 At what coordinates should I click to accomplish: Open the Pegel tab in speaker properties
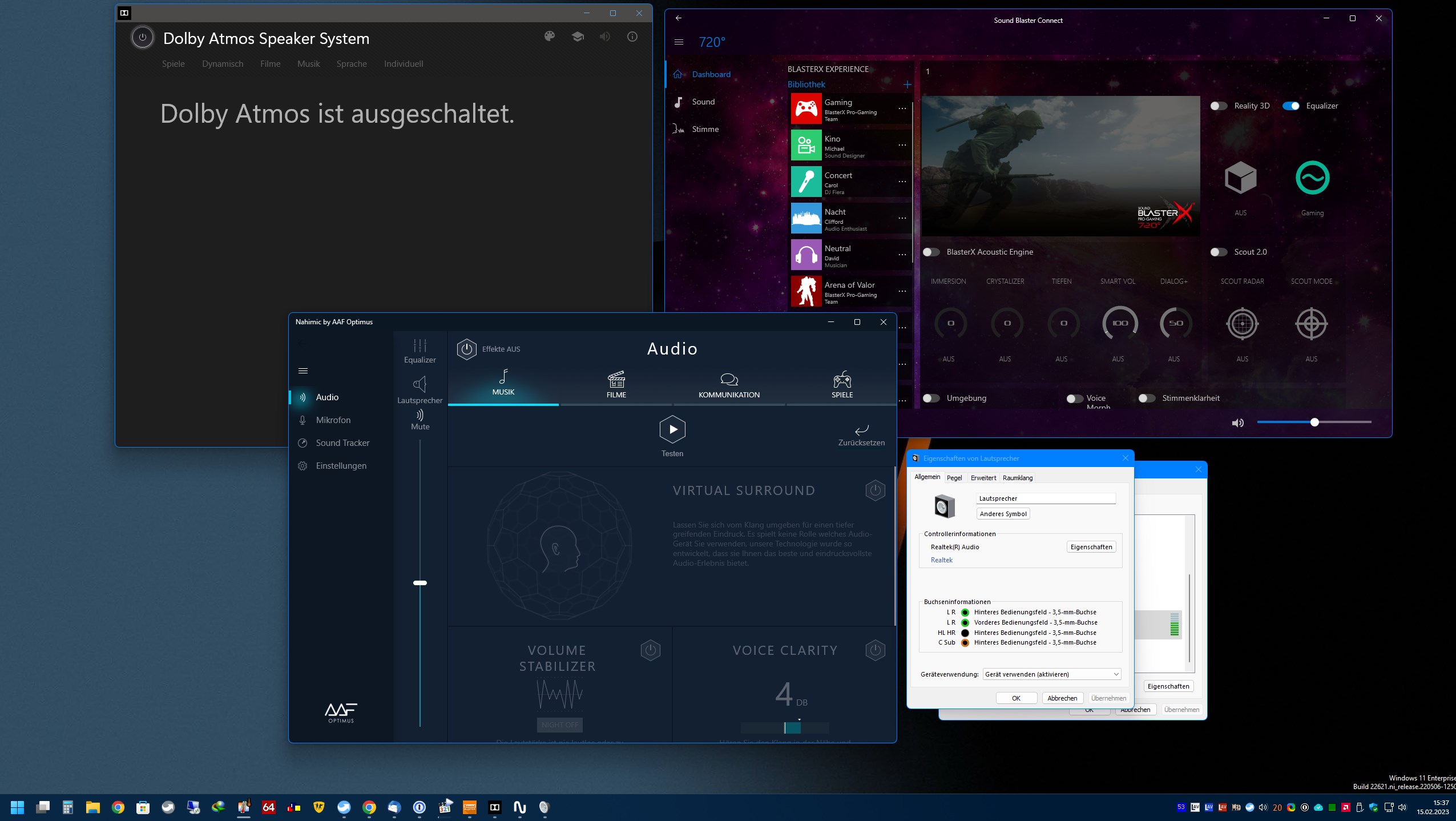[954, 478]
